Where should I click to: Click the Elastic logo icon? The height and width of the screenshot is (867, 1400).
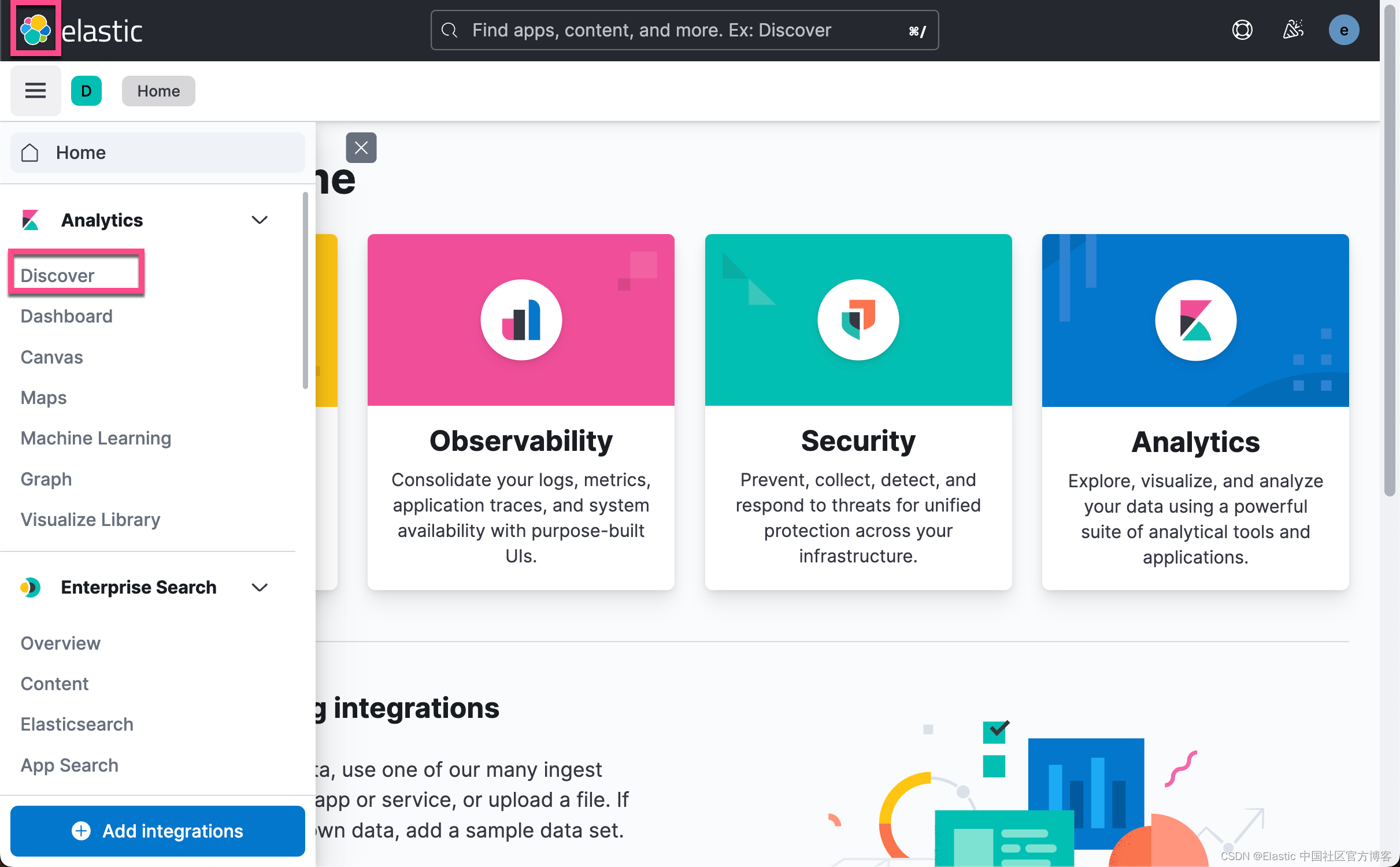click(35, 29)
